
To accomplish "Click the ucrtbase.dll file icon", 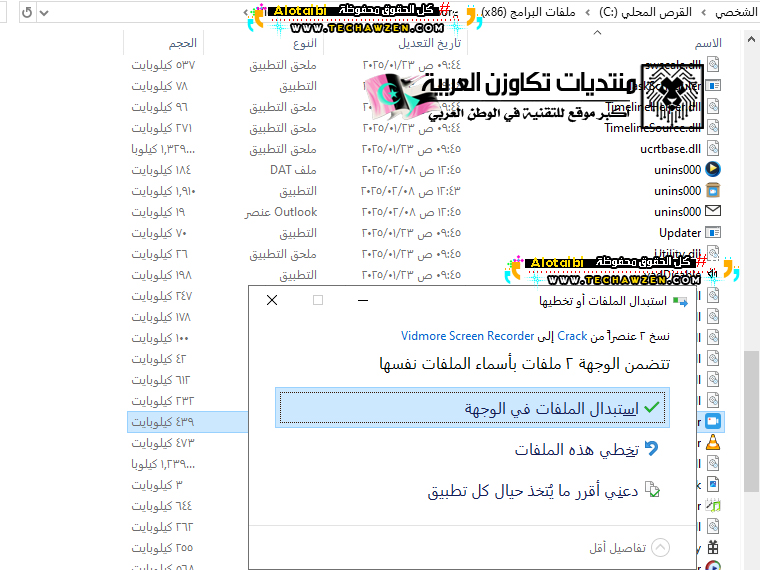I will (x=713, y=148).
